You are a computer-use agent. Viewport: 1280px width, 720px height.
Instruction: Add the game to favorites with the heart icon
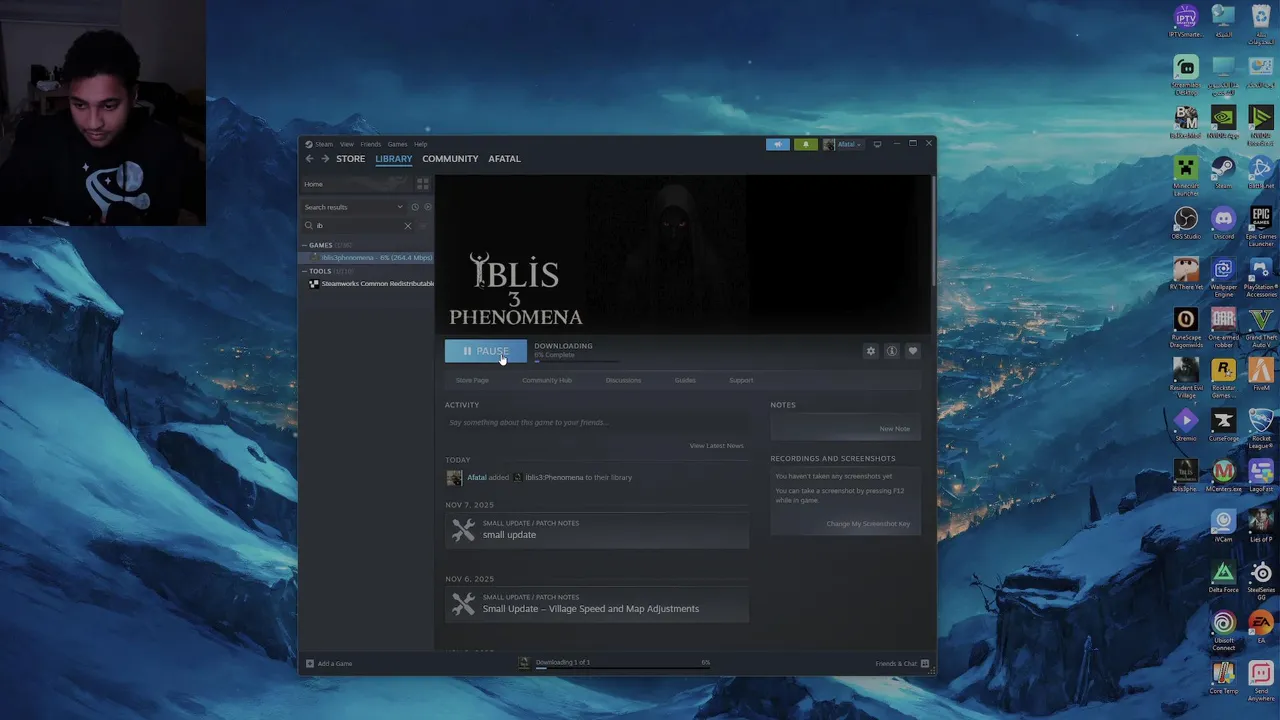[912, 351]
